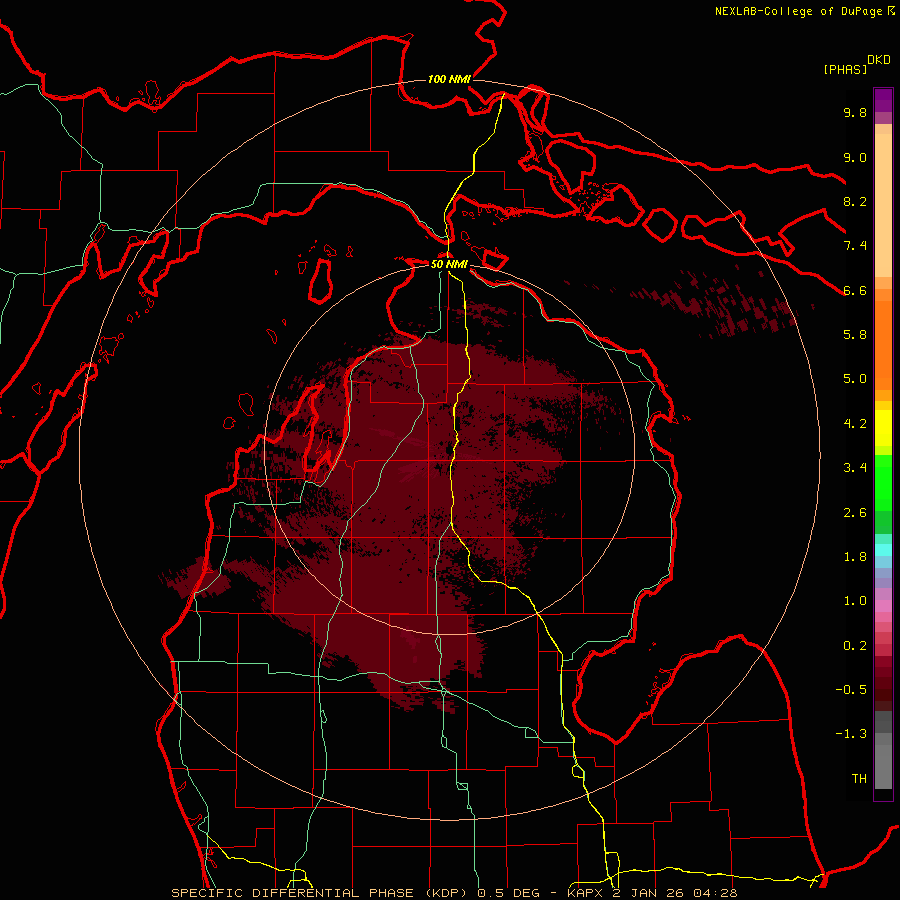Pick the pale peach color bar segment
Image resolution: width=900 pixels, height=900 pixels.
[883, 206]
